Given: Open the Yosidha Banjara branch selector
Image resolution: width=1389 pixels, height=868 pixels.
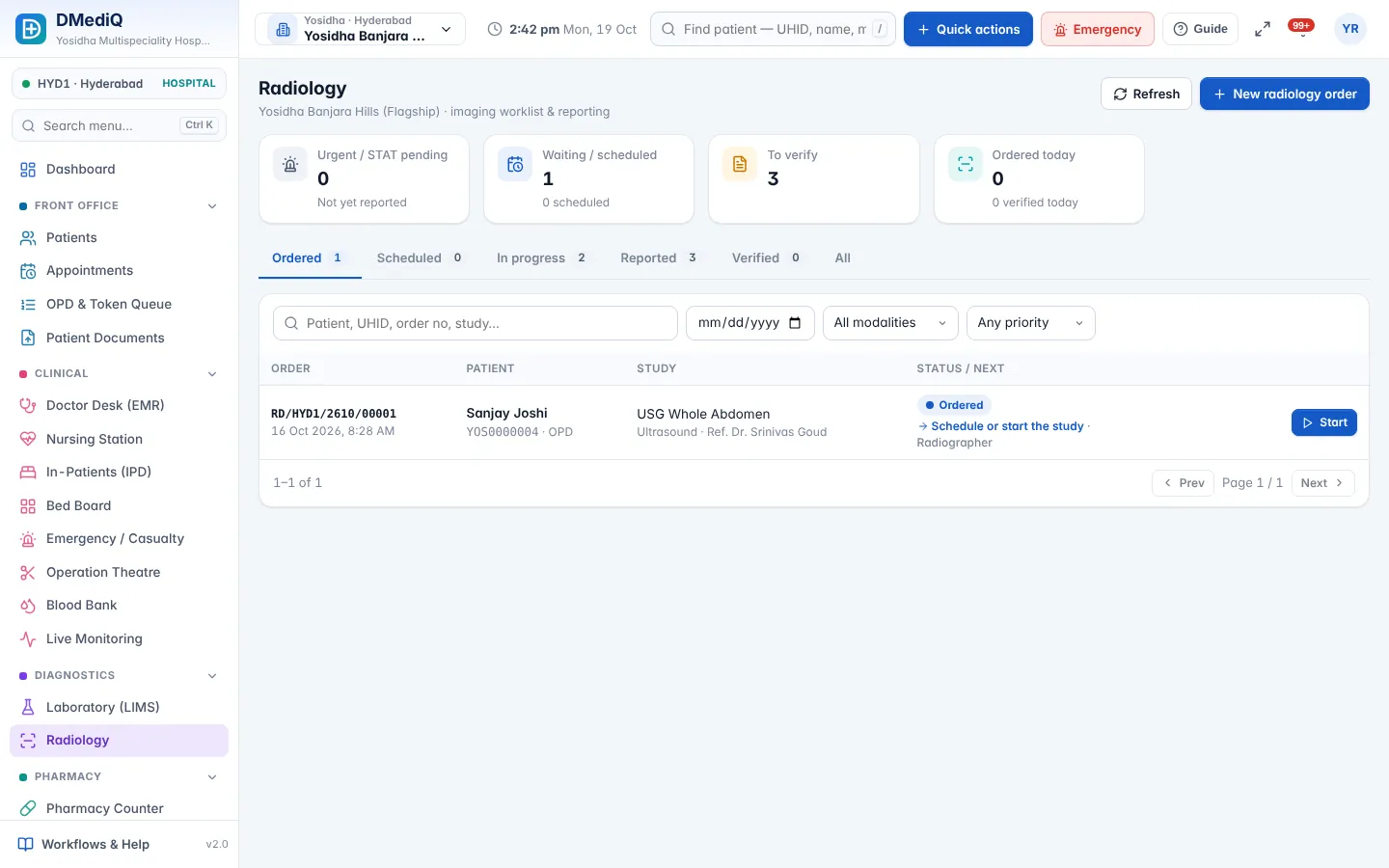Looking at the screenshot, I should pos(360,29).
